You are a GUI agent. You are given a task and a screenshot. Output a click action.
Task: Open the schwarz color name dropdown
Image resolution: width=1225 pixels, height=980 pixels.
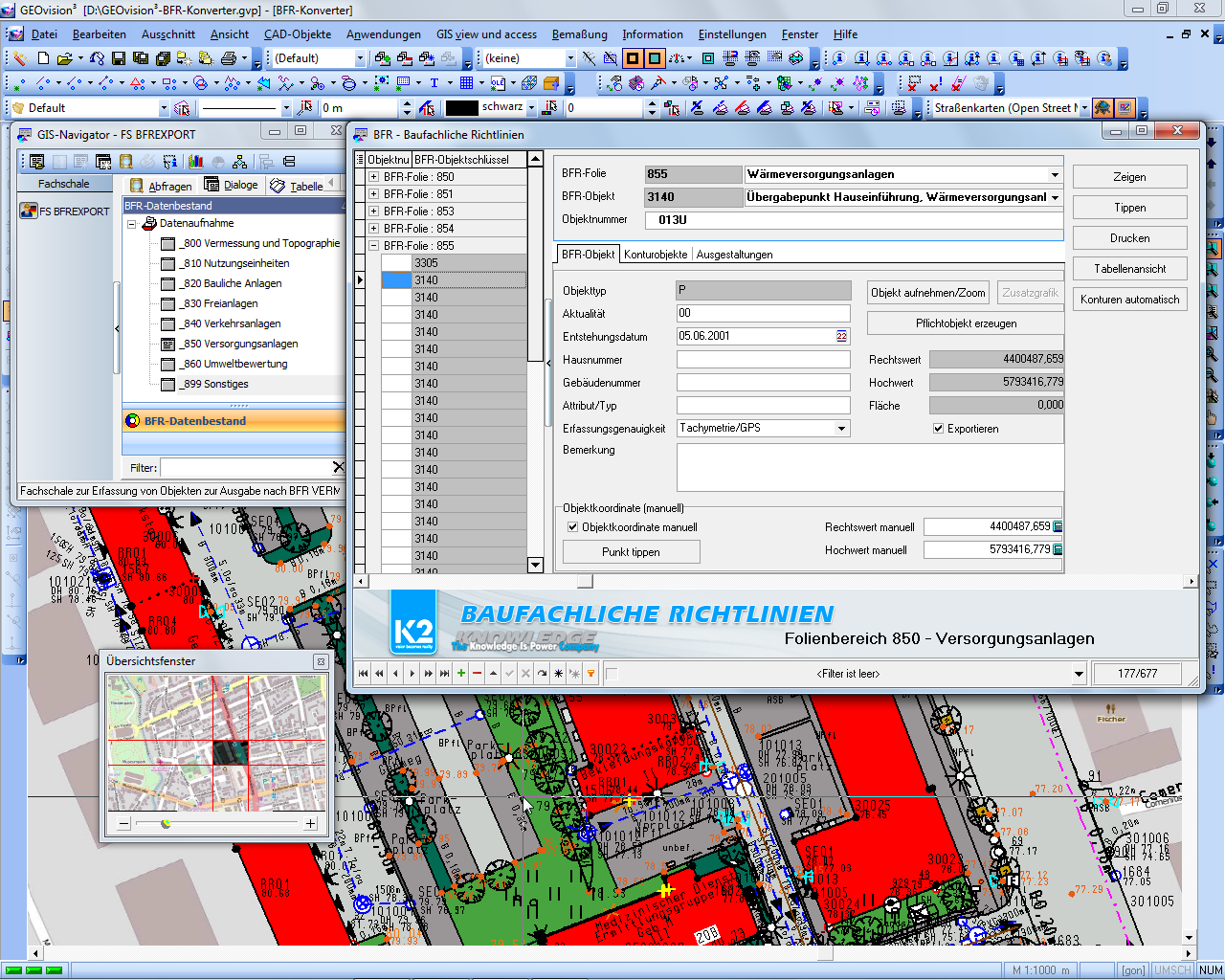(x=533, y=108)
